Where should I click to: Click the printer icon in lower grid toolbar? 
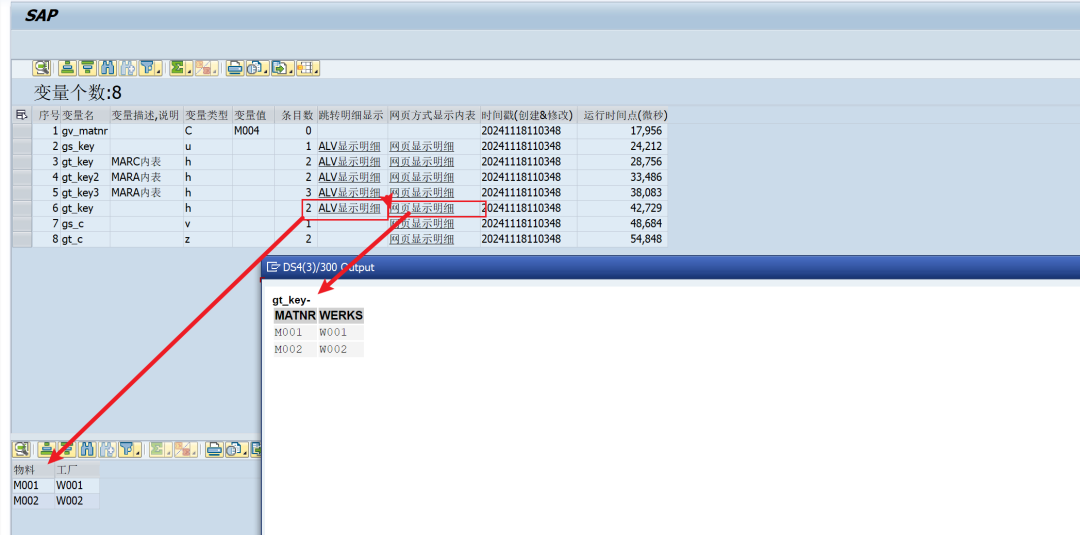[x=214, y=450]
